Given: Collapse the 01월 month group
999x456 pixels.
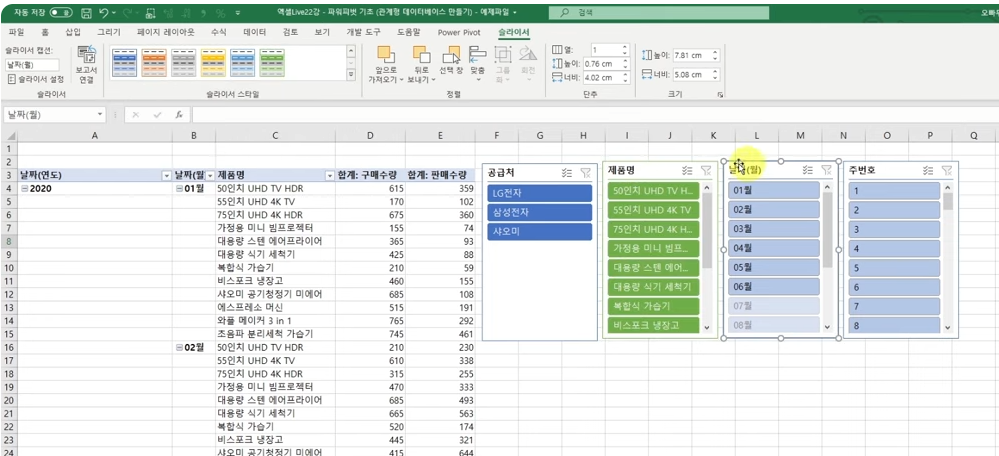Looking at the screenshot, I should [179, 189].
